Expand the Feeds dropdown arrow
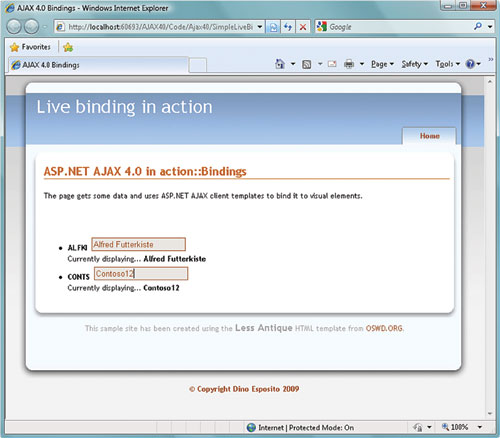Viewport: 500px width, 438px height. tap(320, 64)
